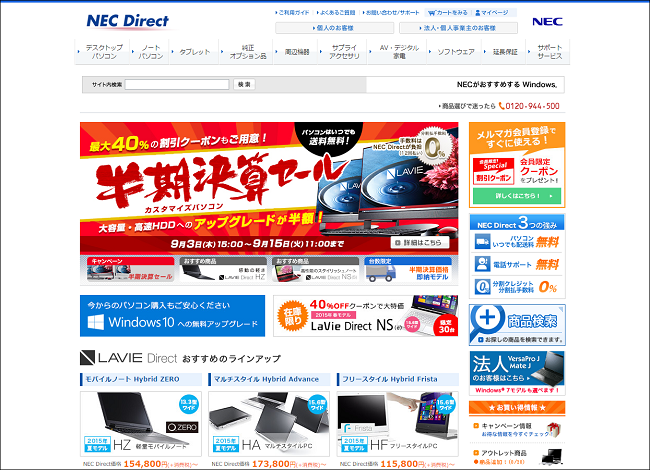Screen dimensions: 650x470
Task: Open the LaVie Direct NS 40%OFF banner
Action: (x=366, y=316)
